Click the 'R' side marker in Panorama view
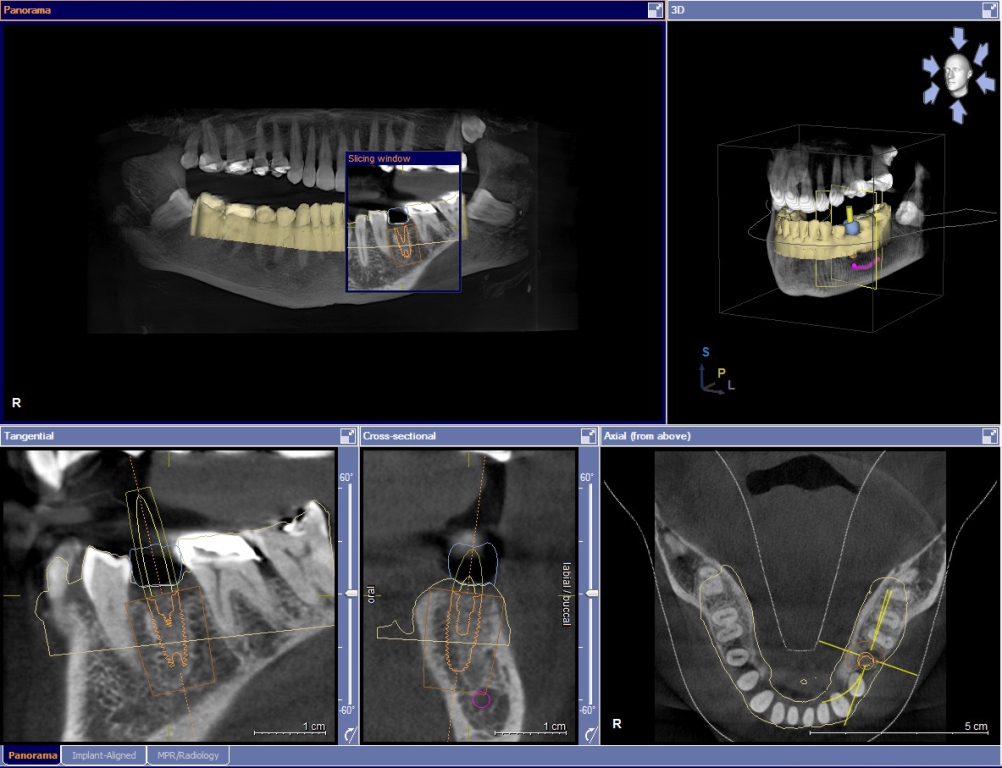The height and width of the screenshot is (768, 1002). [17, 403]
